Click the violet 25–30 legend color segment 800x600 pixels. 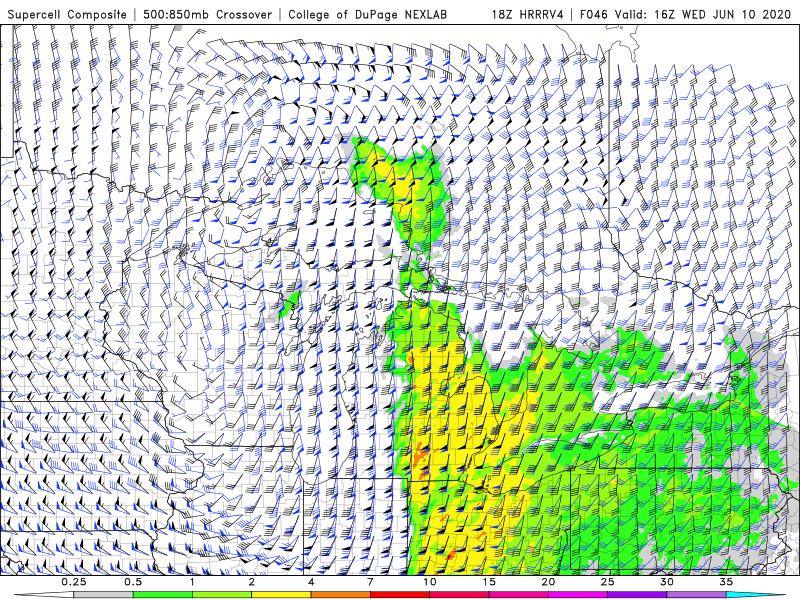[x=637, y=595]
